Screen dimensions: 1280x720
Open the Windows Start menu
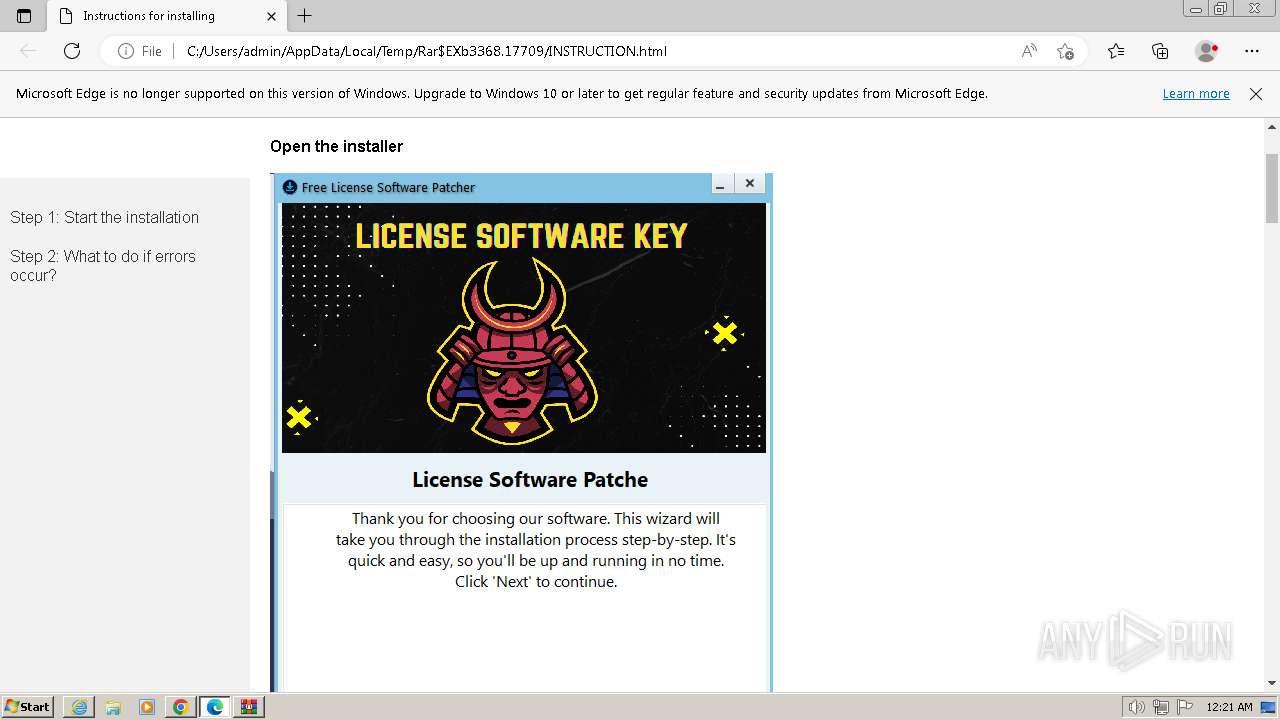(28, 707)
